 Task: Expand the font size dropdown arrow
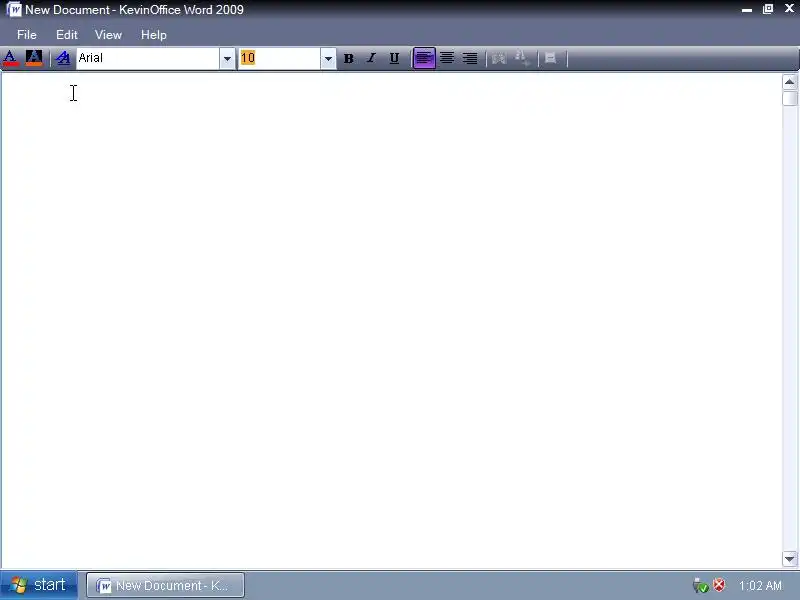point(328,59)
